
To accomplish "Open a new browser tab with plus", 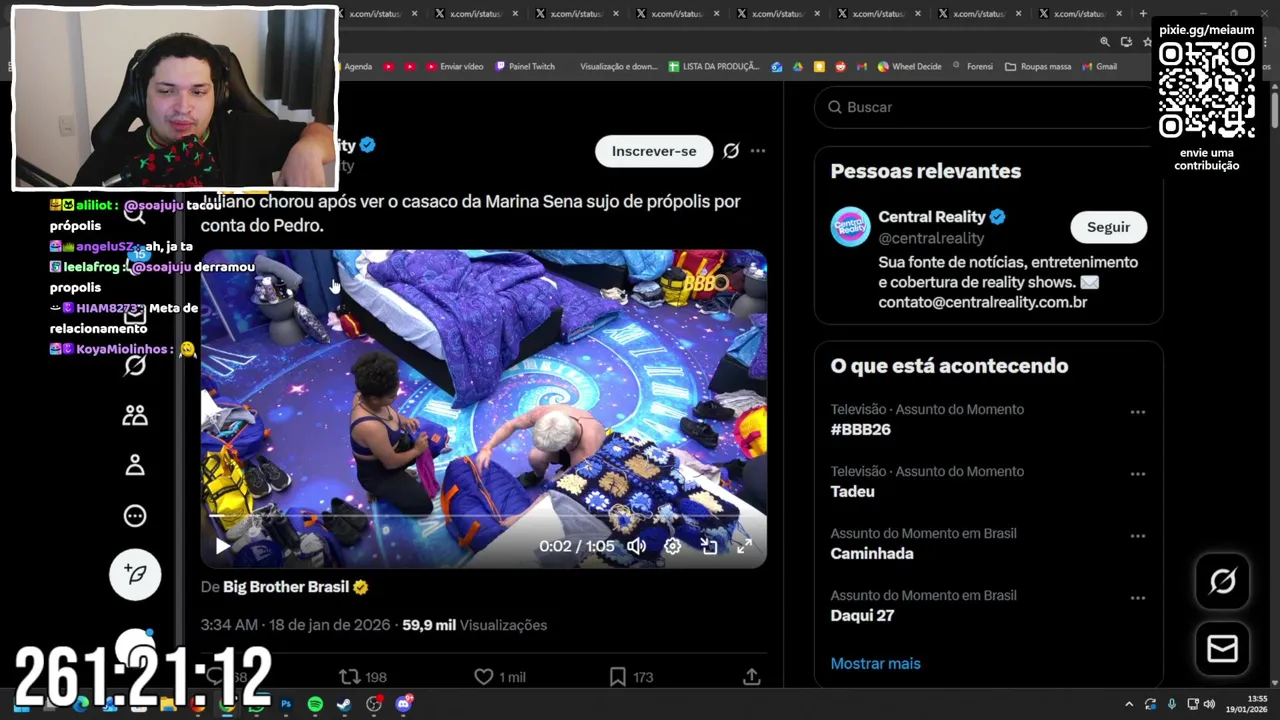I will (x=1143, y=14).
